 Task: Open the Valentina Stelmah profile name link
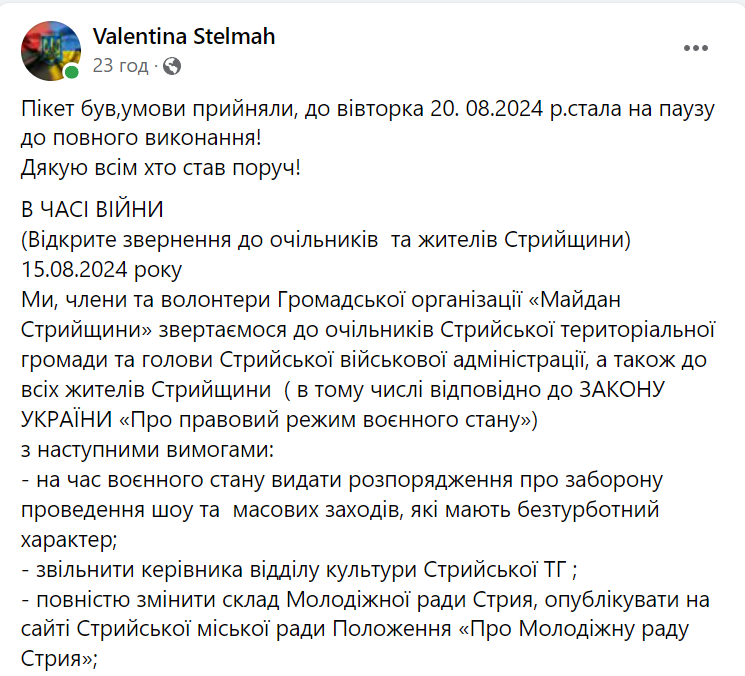[x=183, y=37]
